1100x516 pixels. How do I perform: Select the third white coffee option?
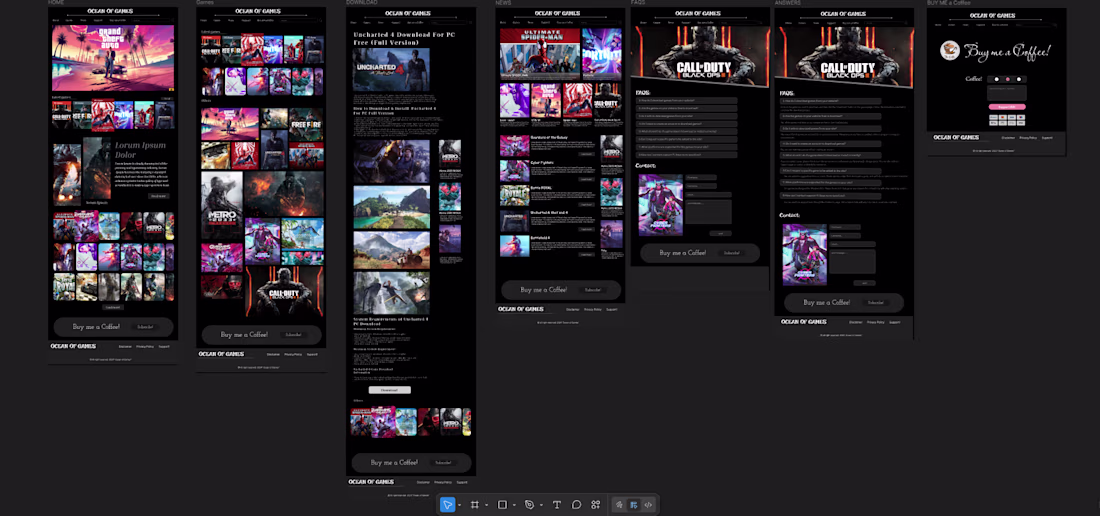click(1019, 79)
